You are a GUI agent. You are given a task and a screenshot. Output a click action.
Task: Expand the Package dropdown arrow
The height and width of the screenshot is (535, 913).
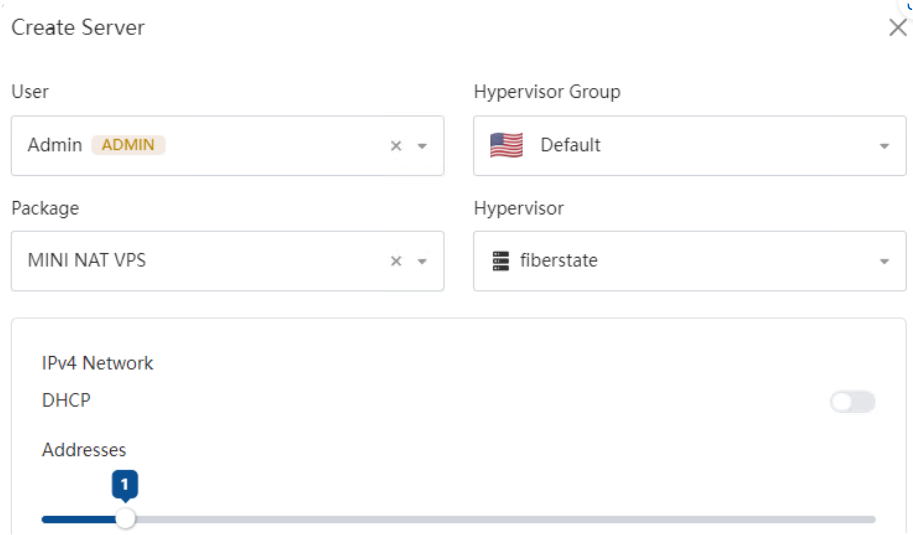point(422,261)
